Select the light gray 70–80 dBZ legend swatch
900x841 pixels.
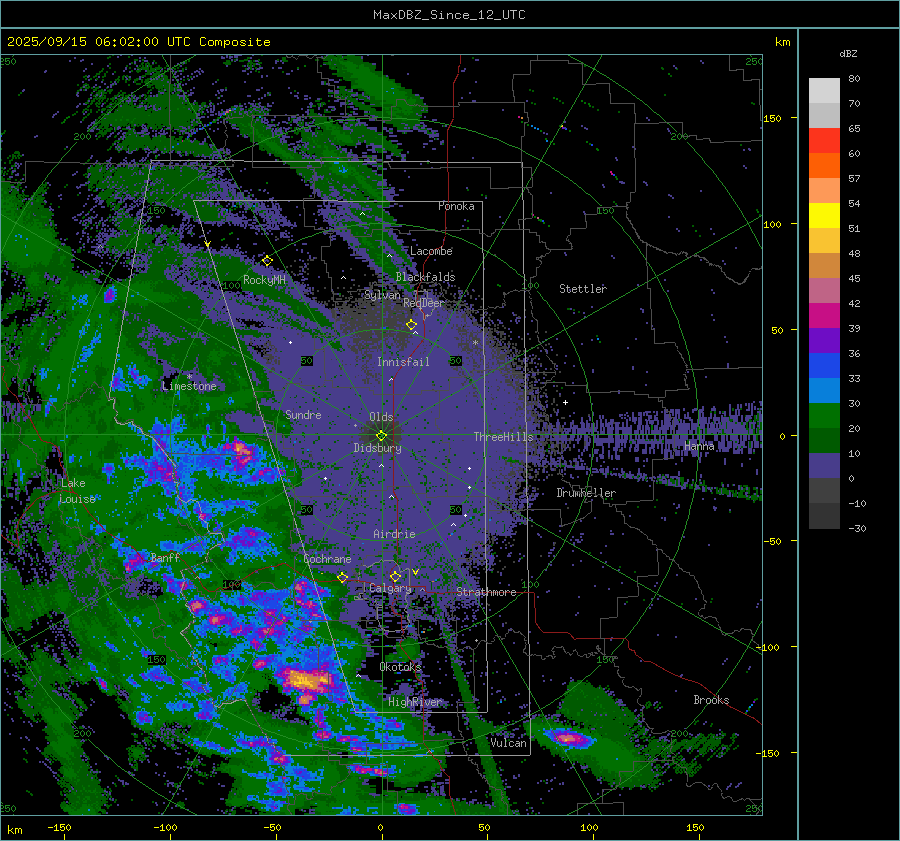click(824, 91)
